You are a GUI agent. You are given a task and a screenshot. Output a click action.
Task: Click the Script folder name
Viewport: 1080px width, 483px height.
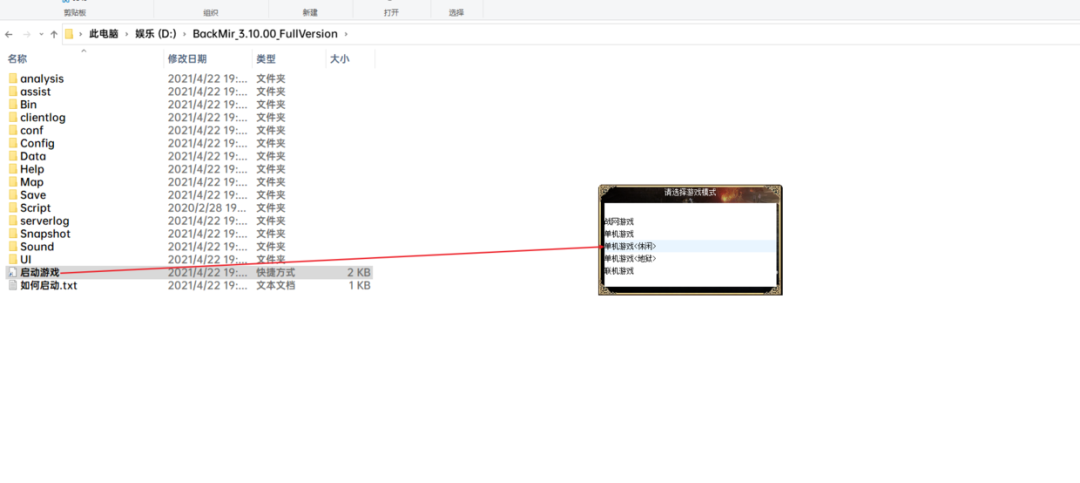tap(35, 208)
